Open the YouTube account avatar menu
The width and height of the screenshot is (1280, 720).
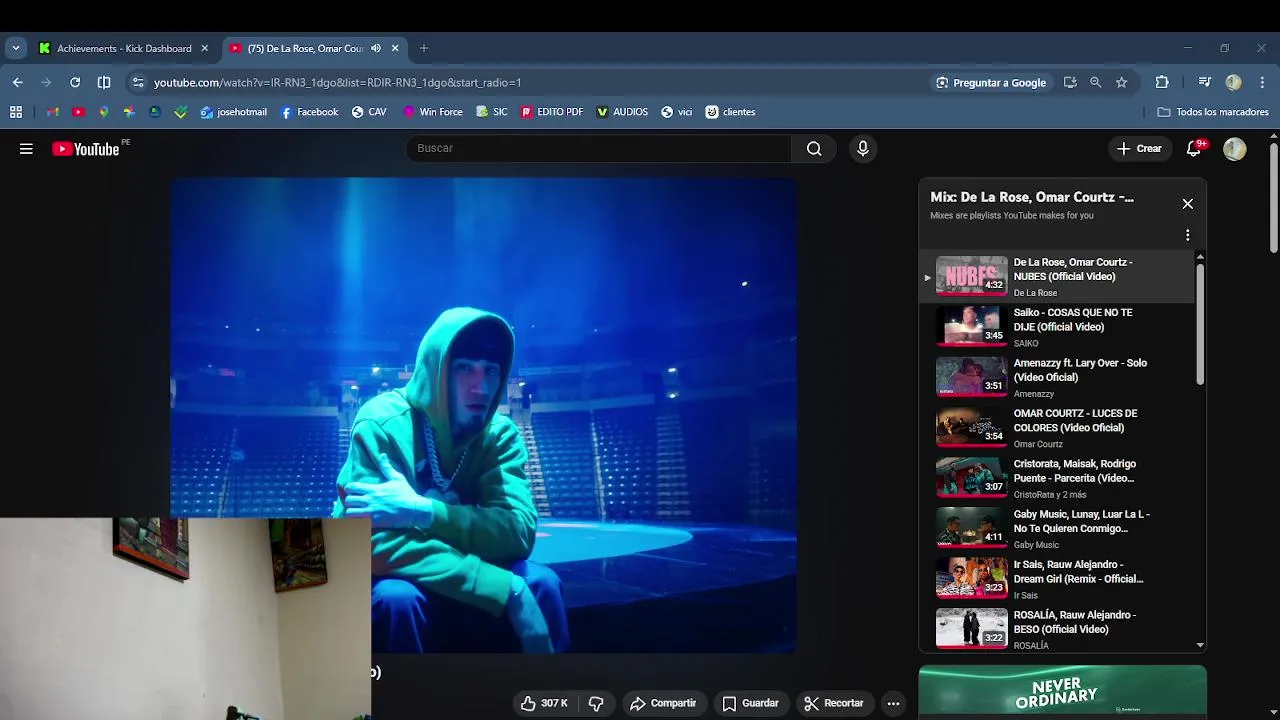(x=1235, y=149)
